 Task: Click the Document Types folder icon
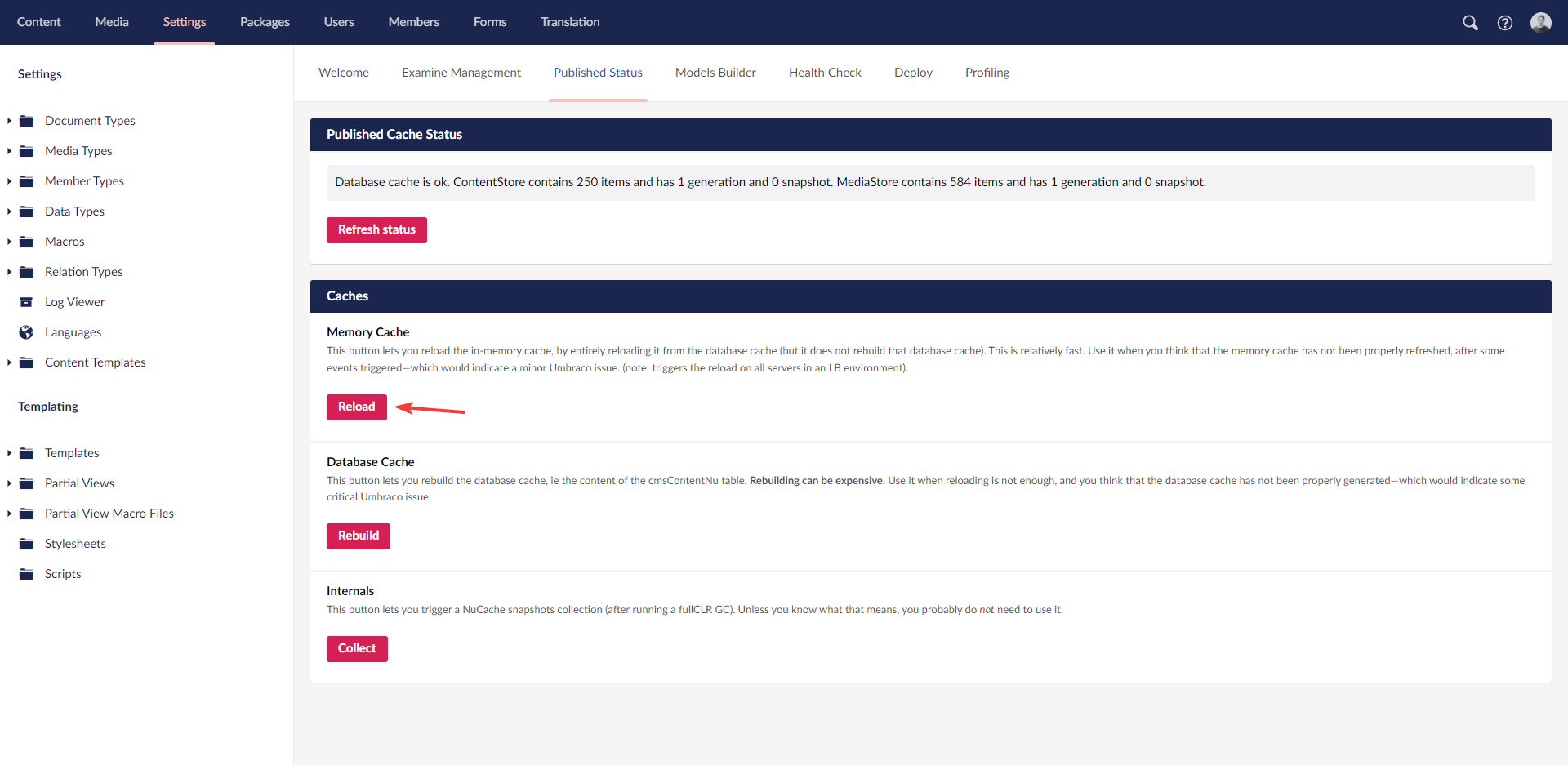click(x=26, y=121)
